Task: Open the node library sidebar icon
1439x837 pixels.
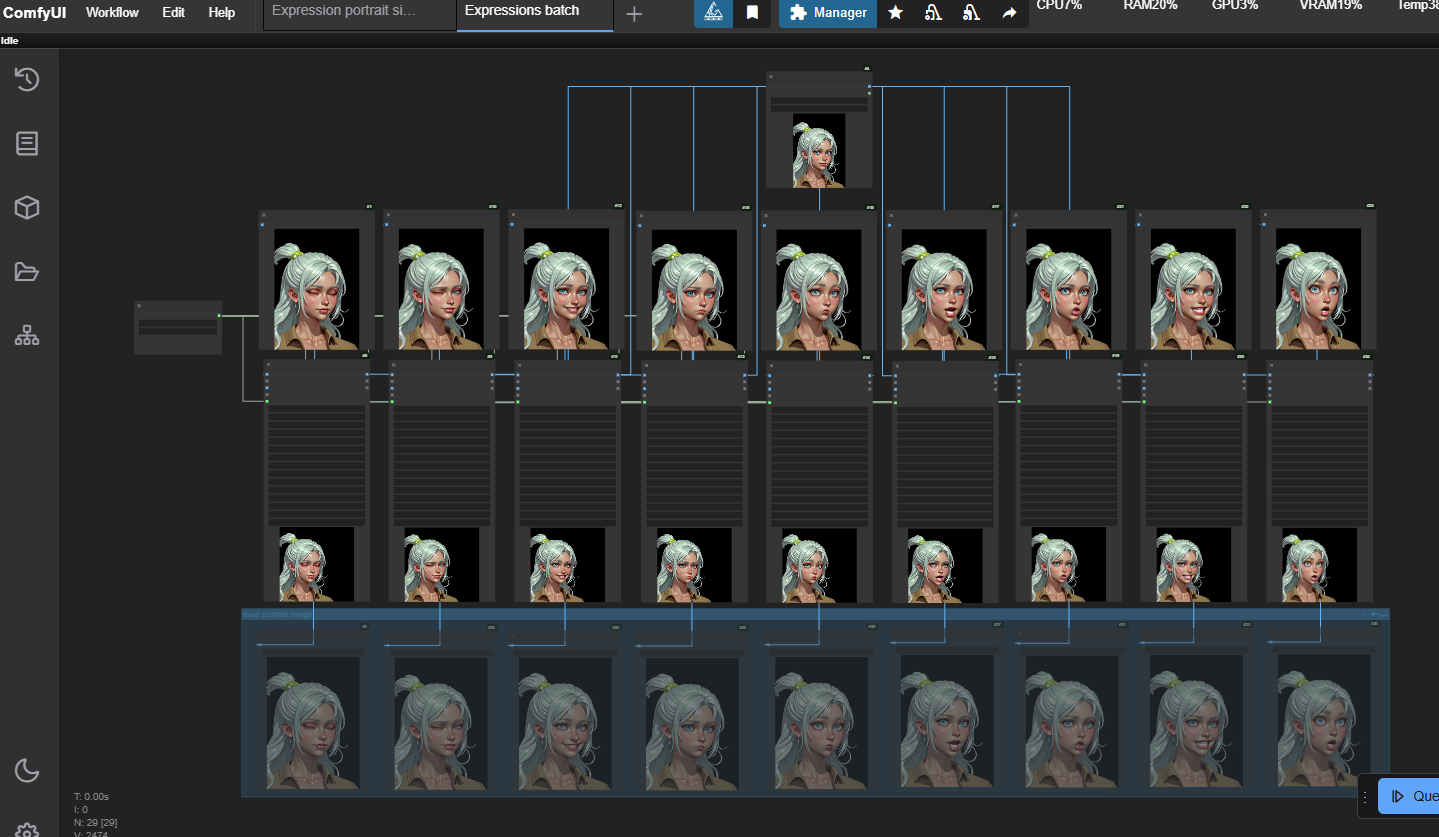Action: 27,144
